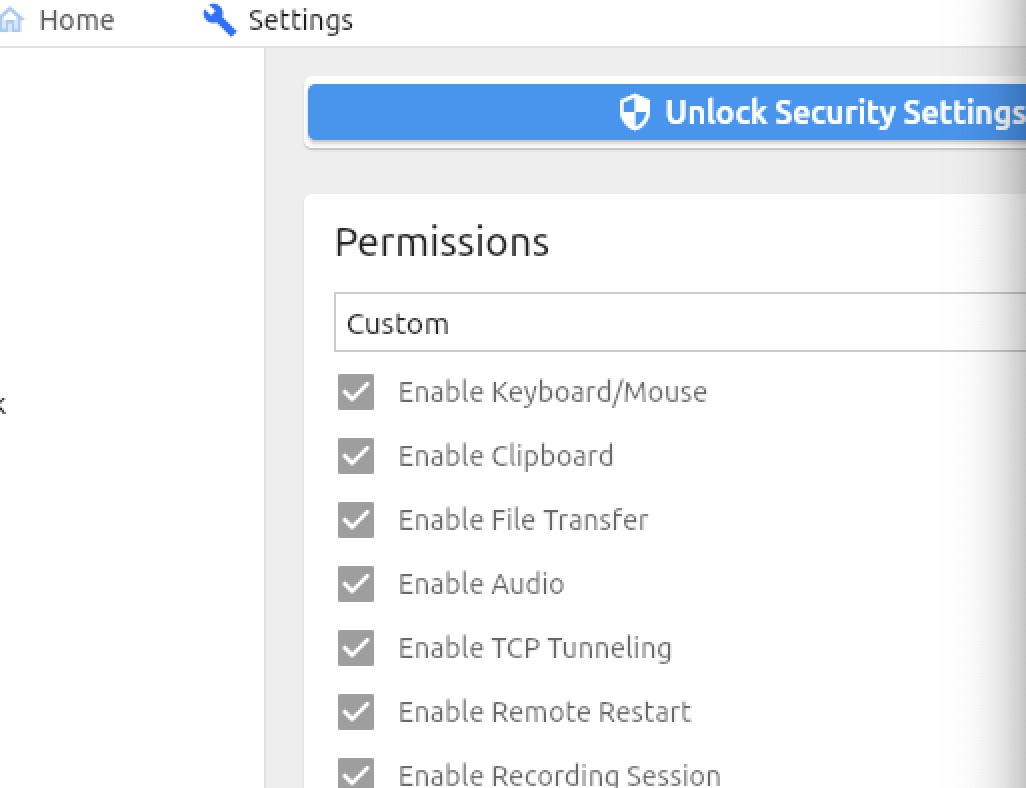Toggle the Enable Keyboard/Mouse checkbox

pyautogui.click(x=356, y=392)
